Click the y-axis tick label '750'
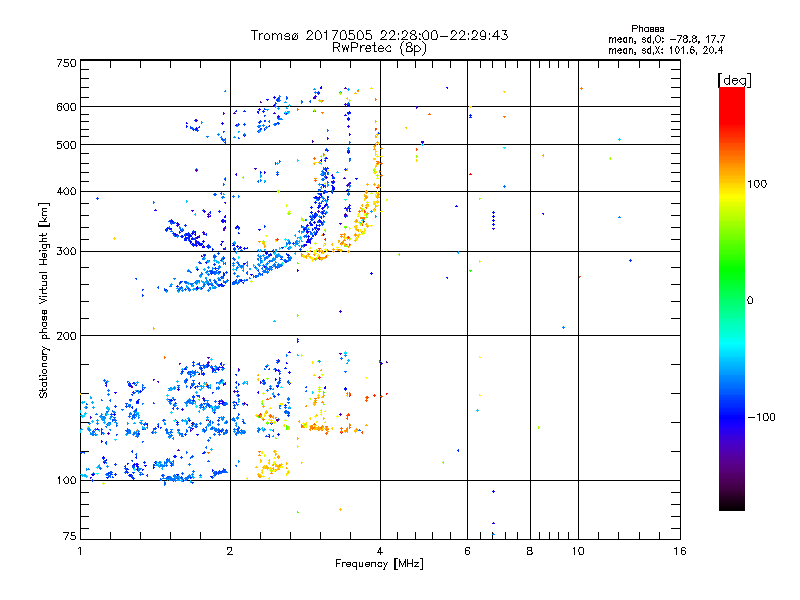 tap(66, 63)
